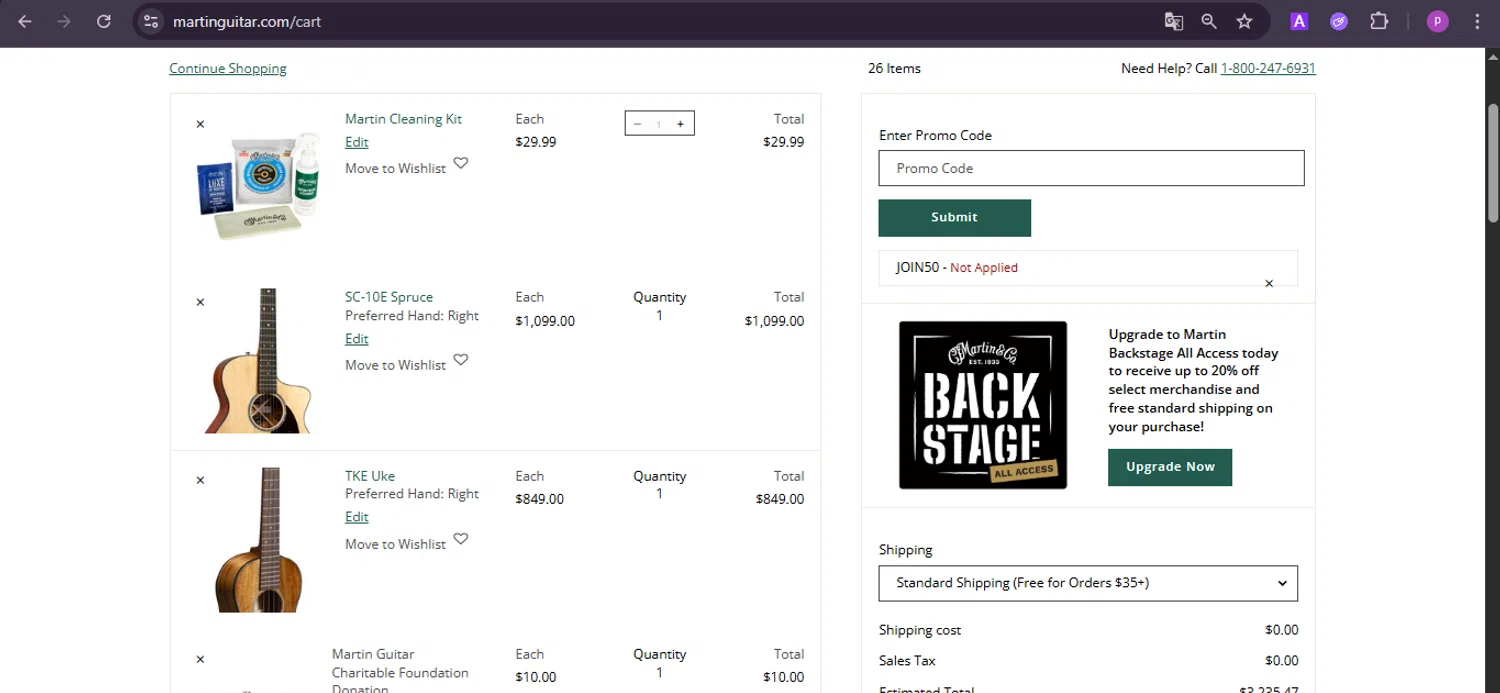Viewport: 1500px width, 693px height.
Task: Open the purple 'A' extension
Action: (1299, 21)
